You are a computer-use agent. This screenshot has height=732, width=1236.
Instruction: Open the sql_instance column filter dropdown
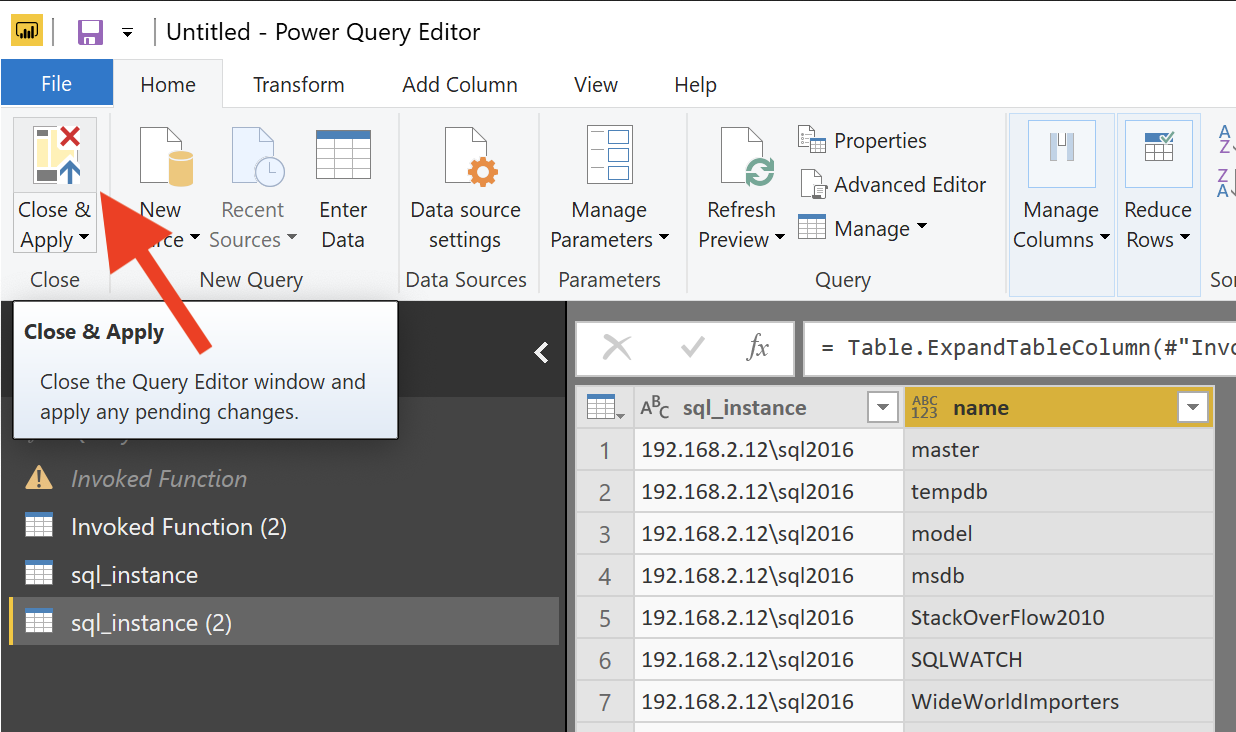click(x=882, y=407)
